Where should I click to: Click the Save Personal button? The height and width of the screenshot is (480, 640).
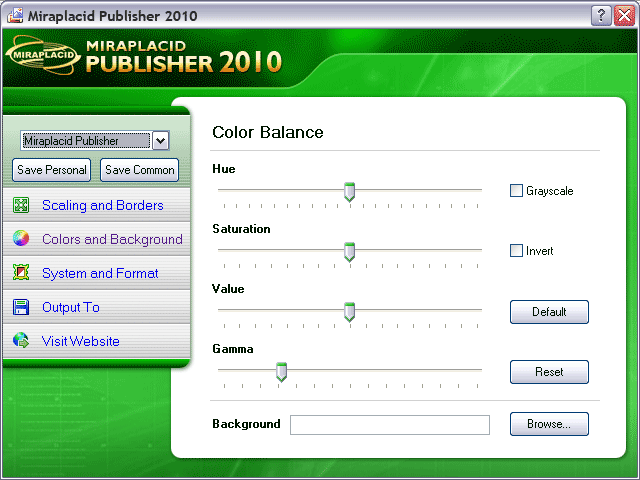coord(51,170)
